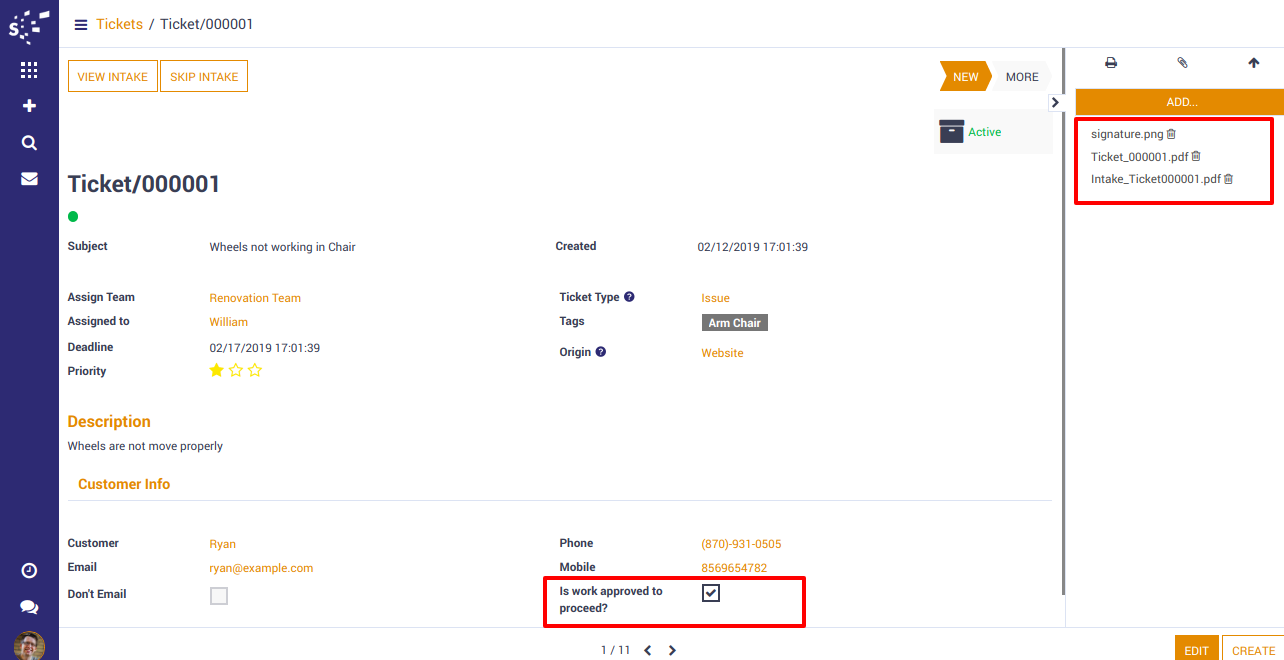Click the Tickets breadcrumb
1284x660 pixels.
point(119,24)
